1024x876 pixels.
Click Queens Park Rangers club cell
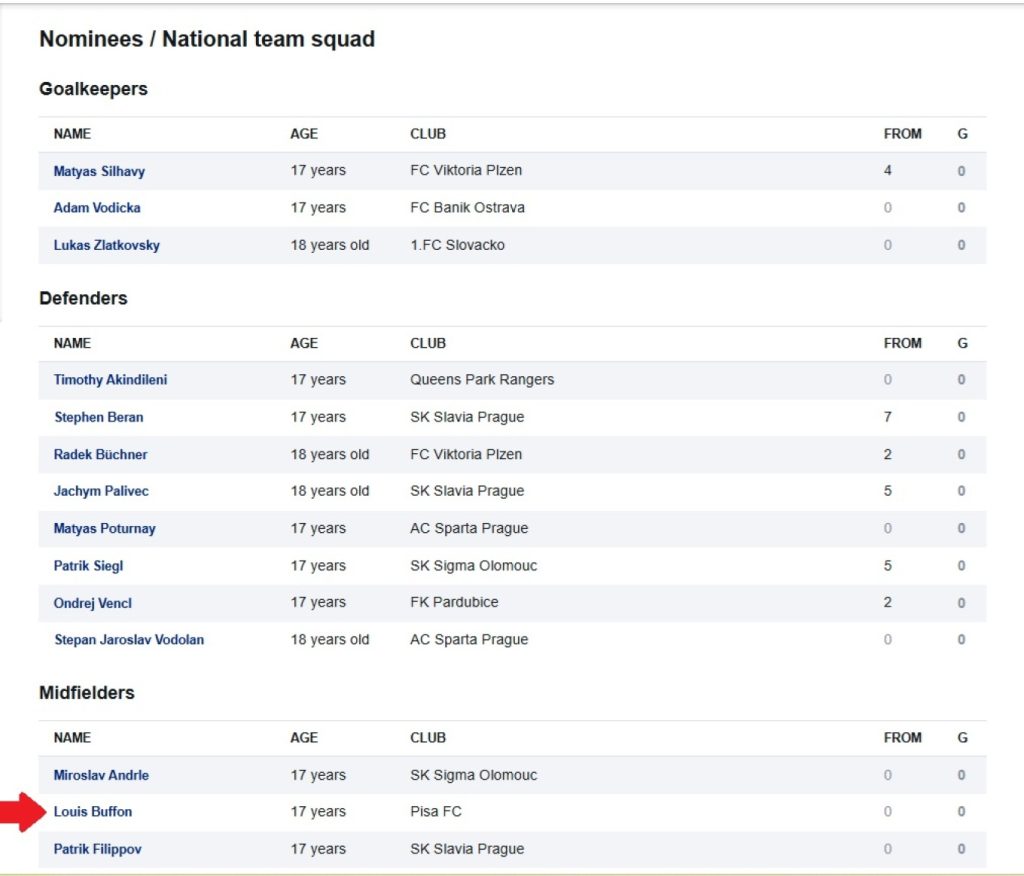[482, 380]
